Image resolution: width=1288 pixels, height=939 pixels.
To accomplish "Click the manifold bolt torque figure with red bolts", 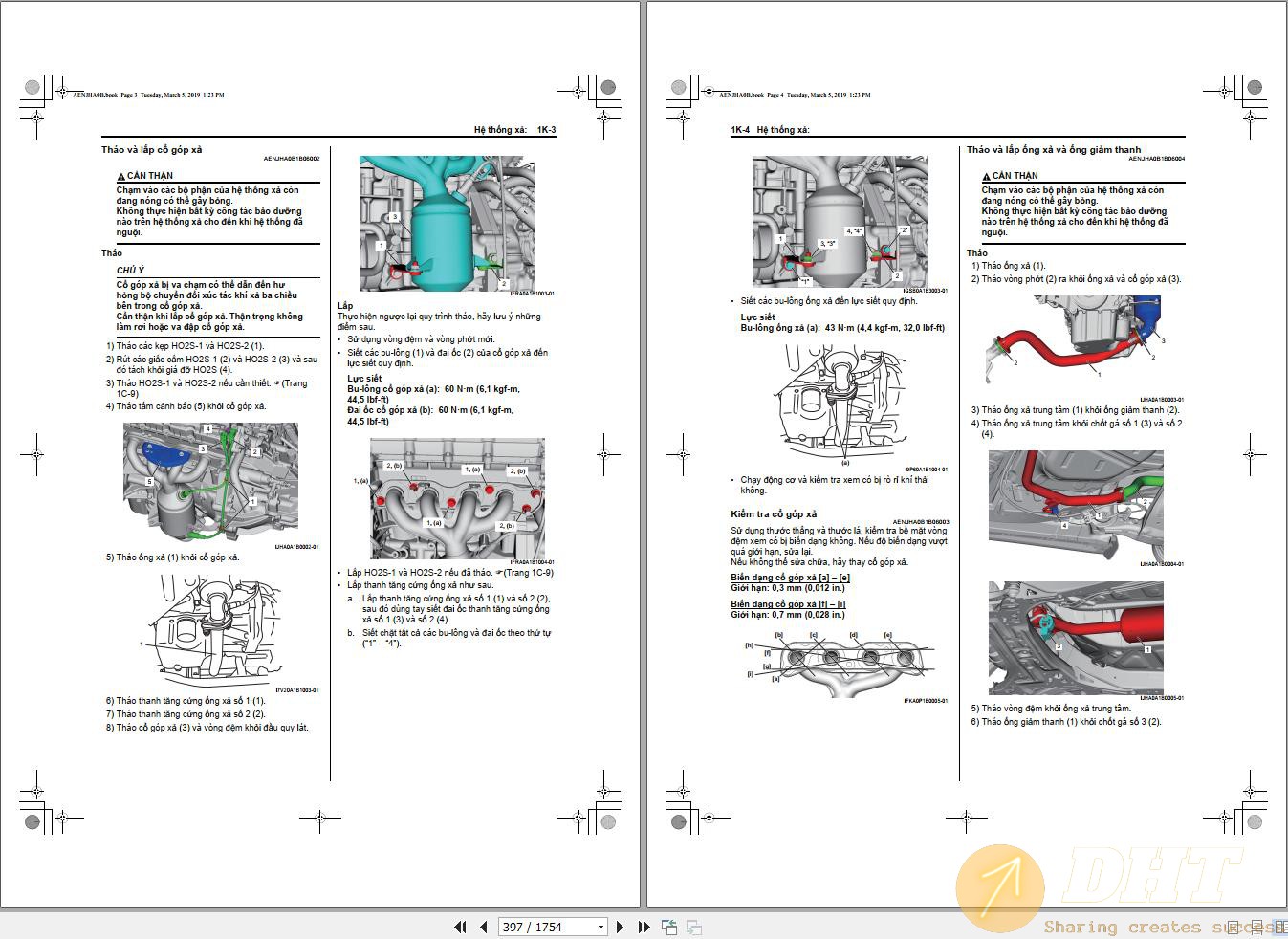I will click(x=457, y=499).
